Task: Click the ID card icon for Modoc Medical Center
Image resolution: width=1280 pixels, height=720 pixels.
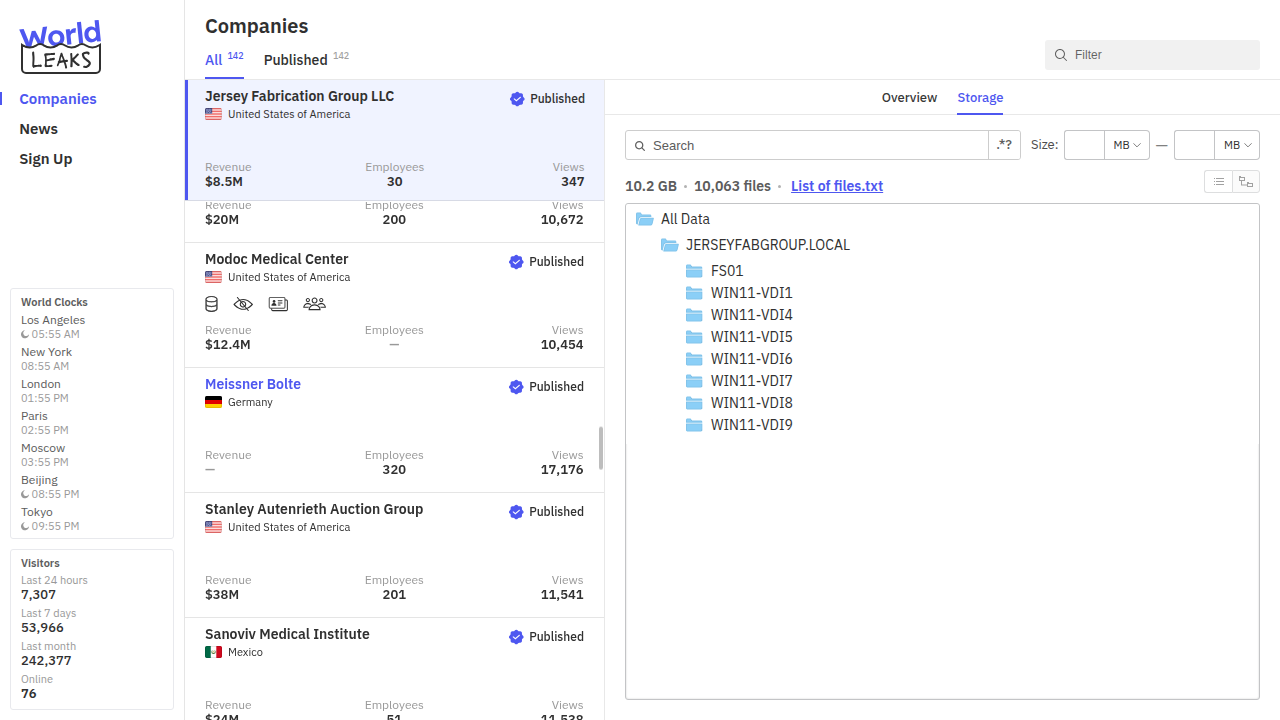Action: [x=279, y=304]
